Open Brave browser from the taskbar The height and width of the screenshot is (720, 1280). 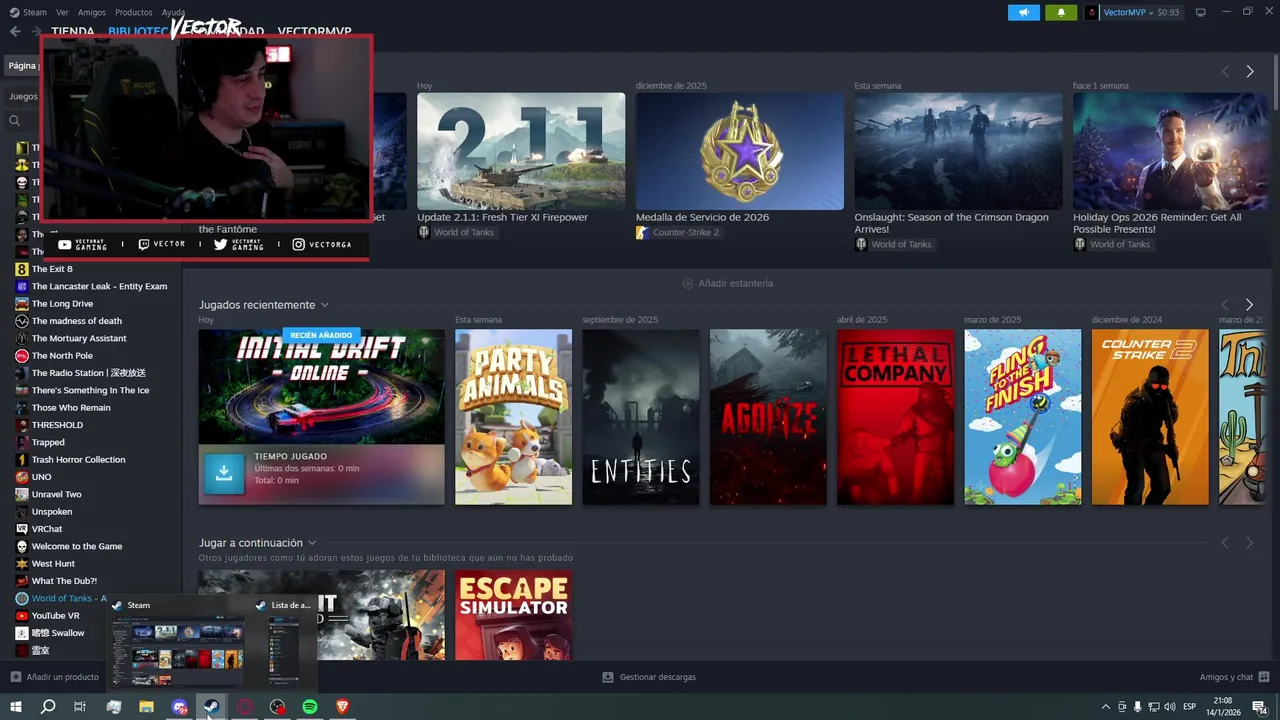coord(343,707)
